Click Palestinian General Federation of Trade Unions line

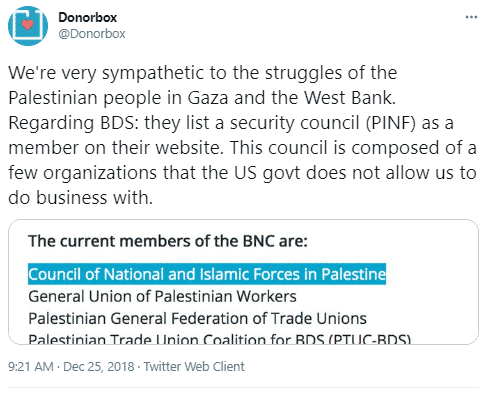pos(197,318)
